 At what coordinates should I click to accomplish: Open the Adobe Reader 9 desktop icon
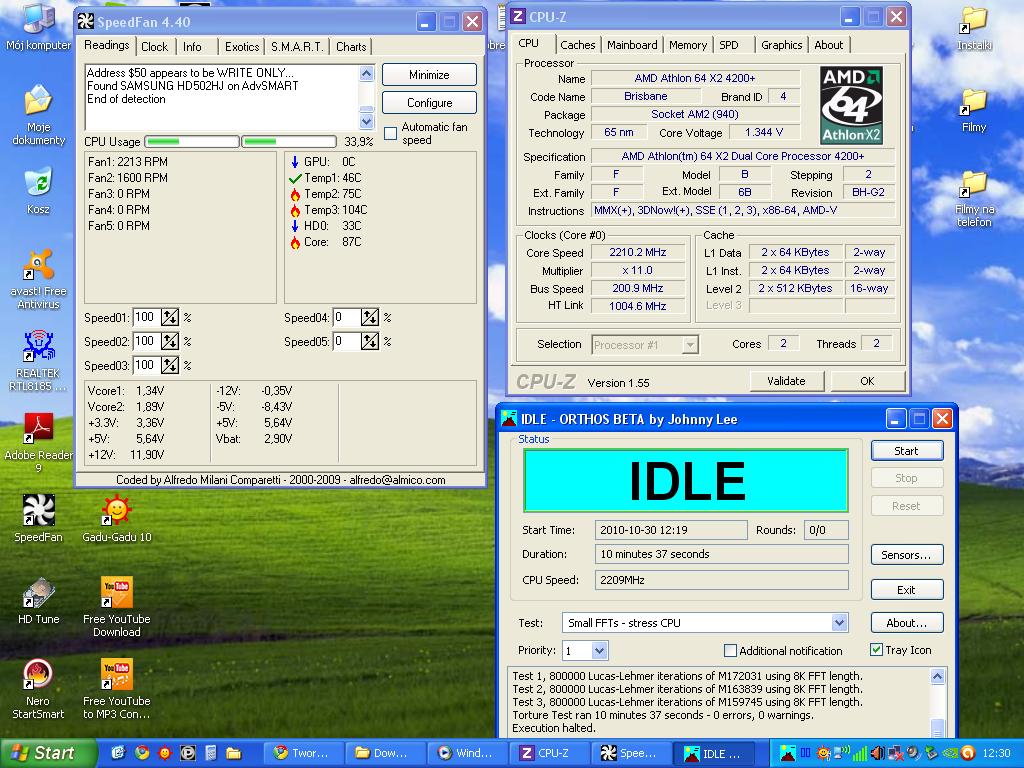coord(38,429)
